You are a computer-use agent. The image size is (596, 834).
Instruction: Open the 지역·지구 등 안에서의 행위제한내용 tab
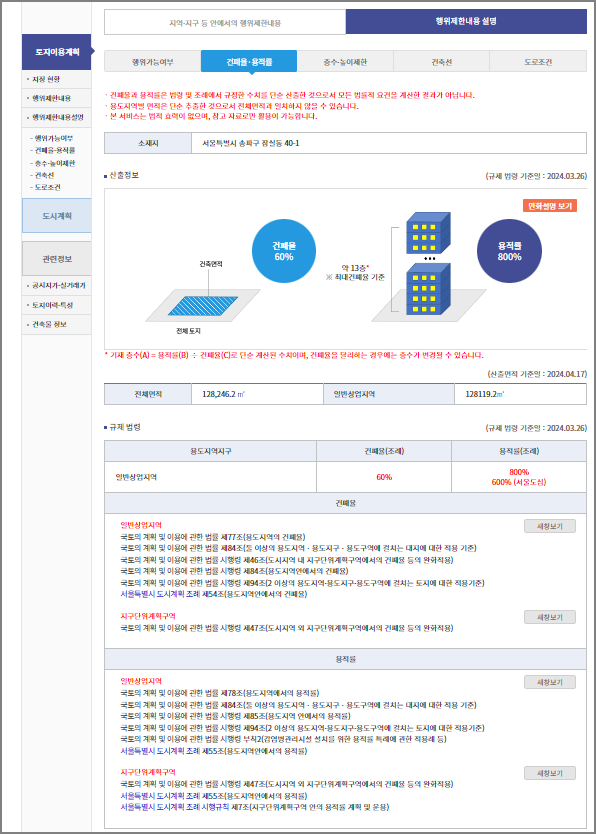(225, 23)
